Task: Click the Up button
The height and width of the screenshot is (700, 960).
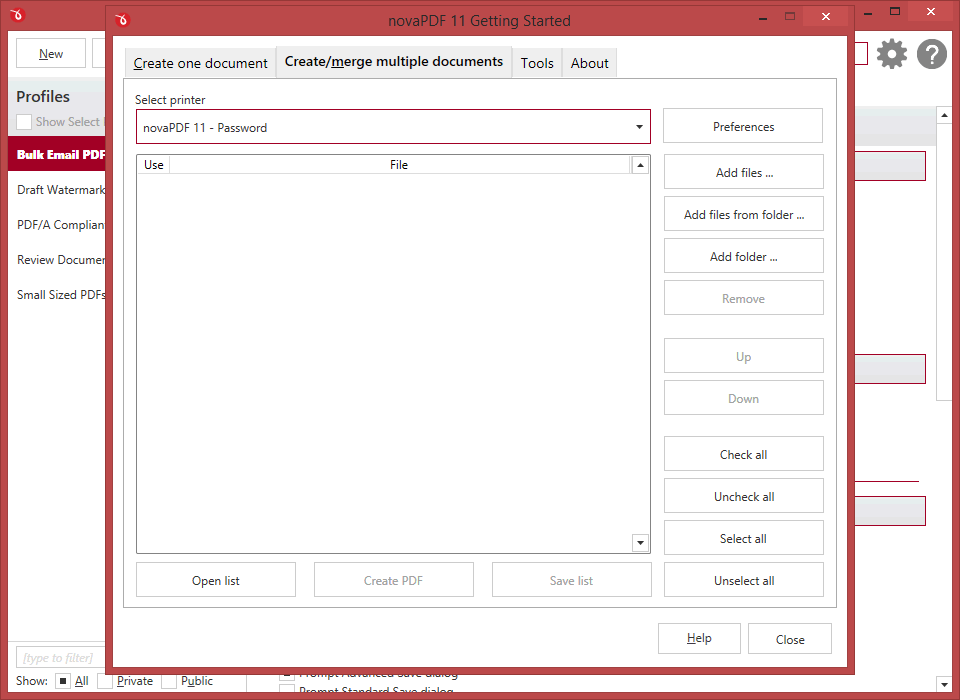Action: pyautogui.click(x=743, y=356)
